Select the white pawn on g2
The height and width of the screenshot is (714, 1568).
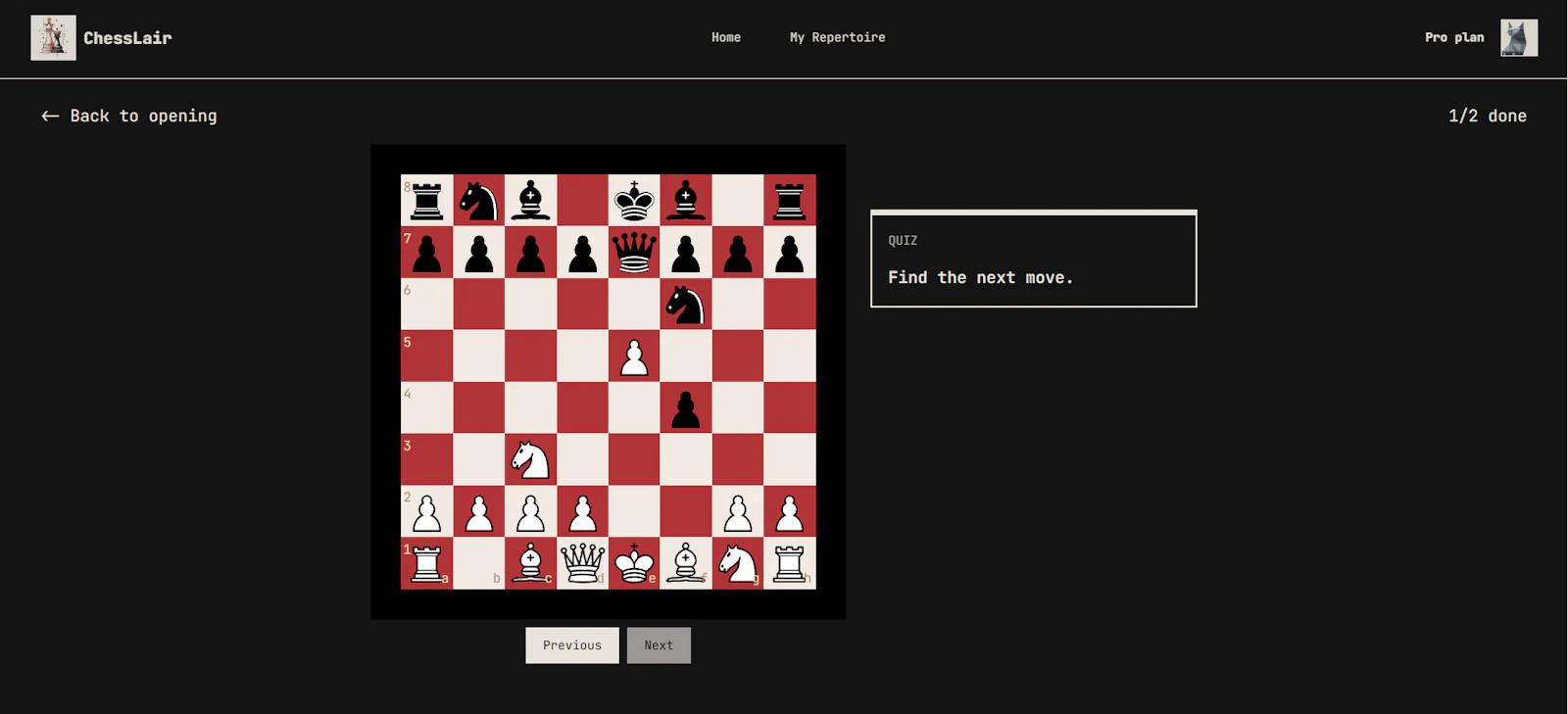pyautogui.click(x=738, y=511)
